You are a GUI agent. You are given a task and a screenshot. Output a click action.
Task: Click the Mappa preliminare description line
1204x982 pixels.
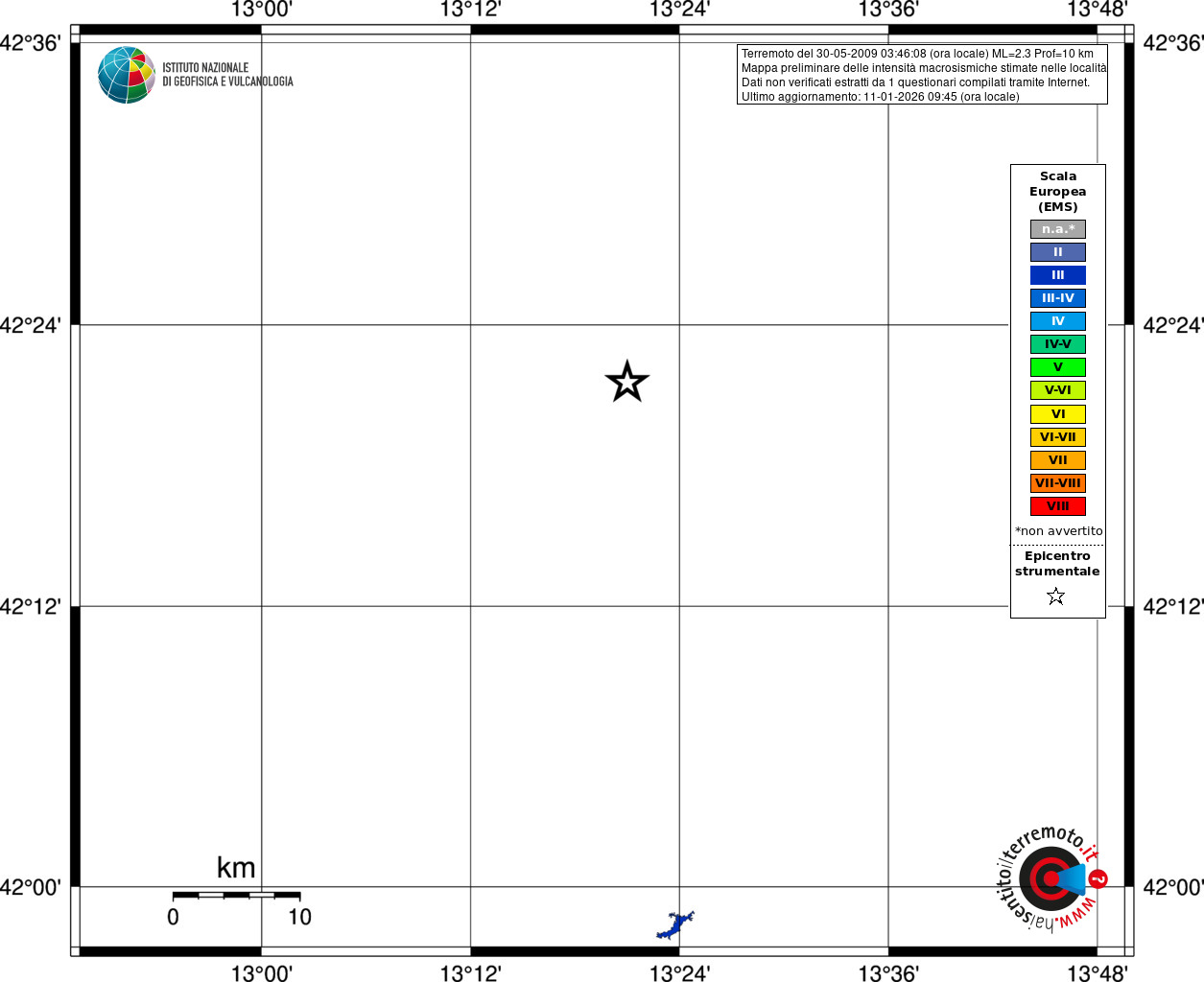coord(924,68)
